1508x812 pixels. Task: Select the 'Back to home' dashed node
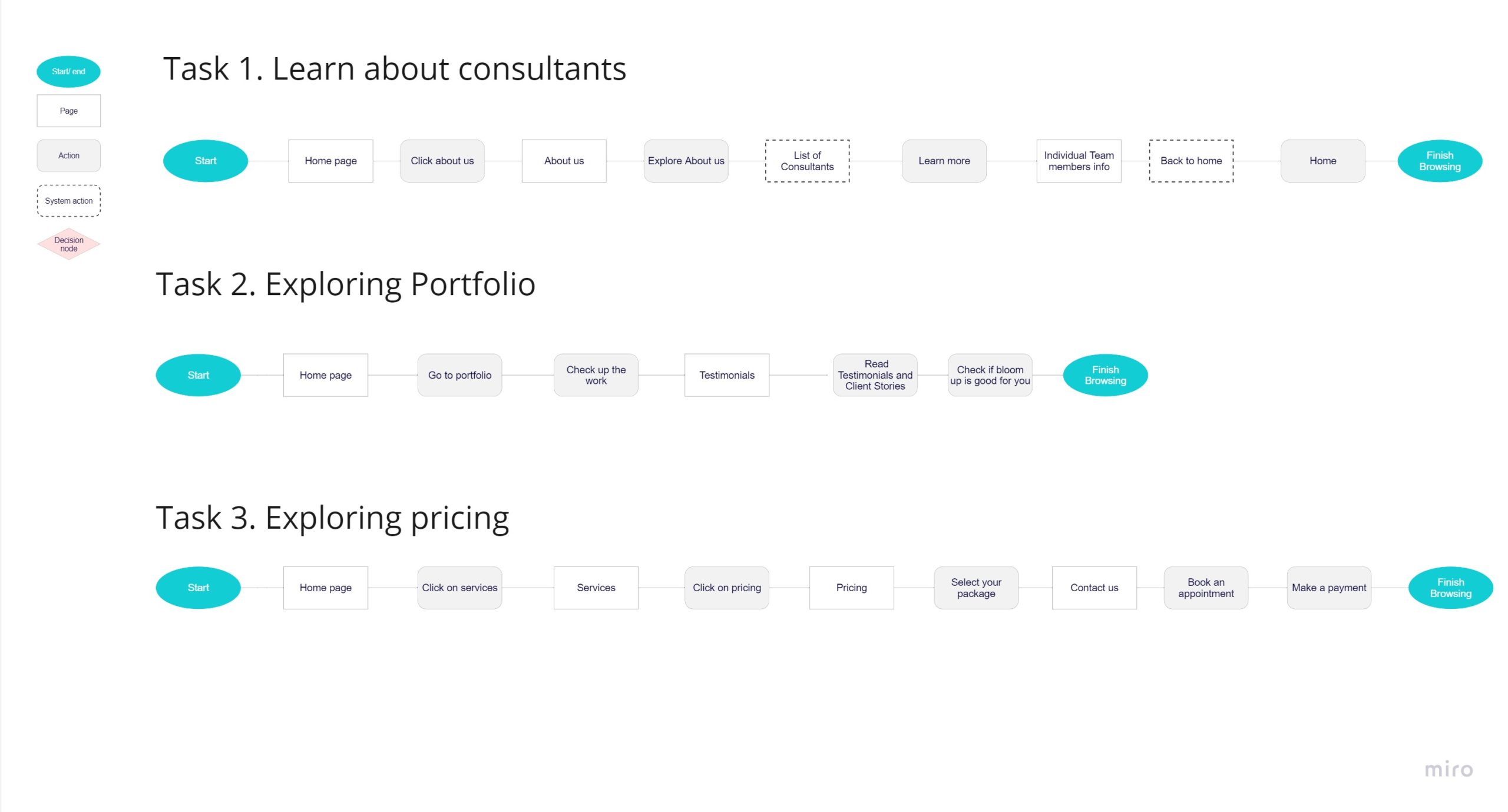click(1190, 161)
